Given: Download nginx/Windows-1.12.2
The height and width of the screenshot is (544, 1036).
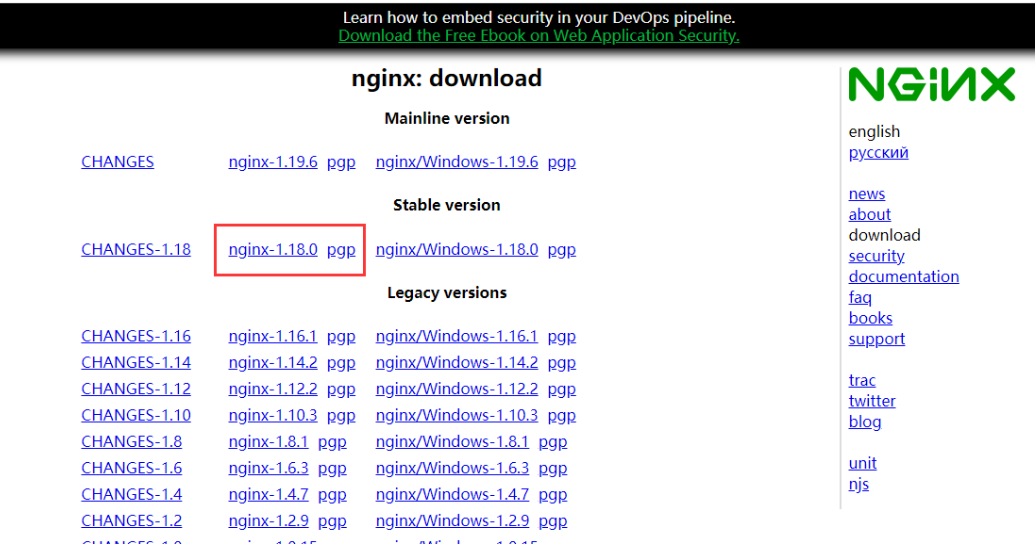Looking at the screenshot, I should point(457,389).
